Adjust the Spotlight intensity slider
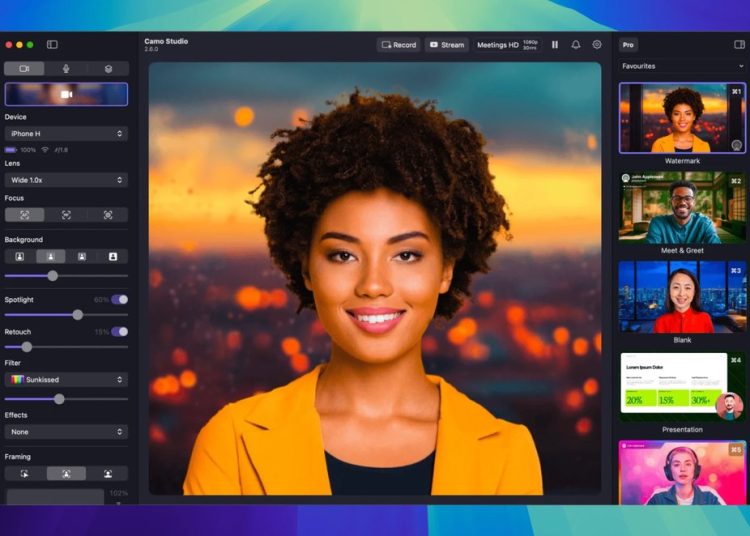750x536 pixels. pos(66,315)
